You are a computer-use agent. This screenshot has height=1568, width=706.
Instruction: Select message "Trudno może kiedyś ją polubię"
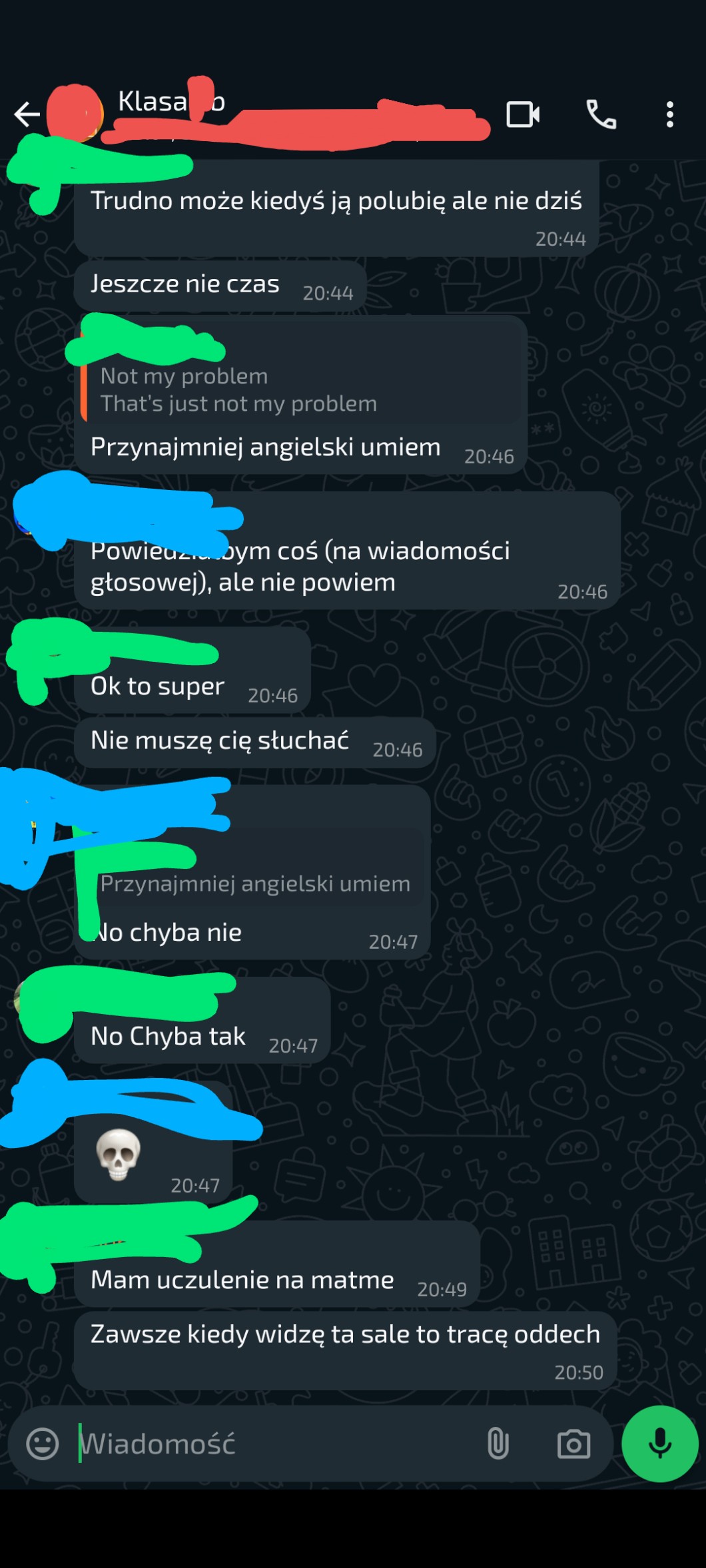point(336,208)
